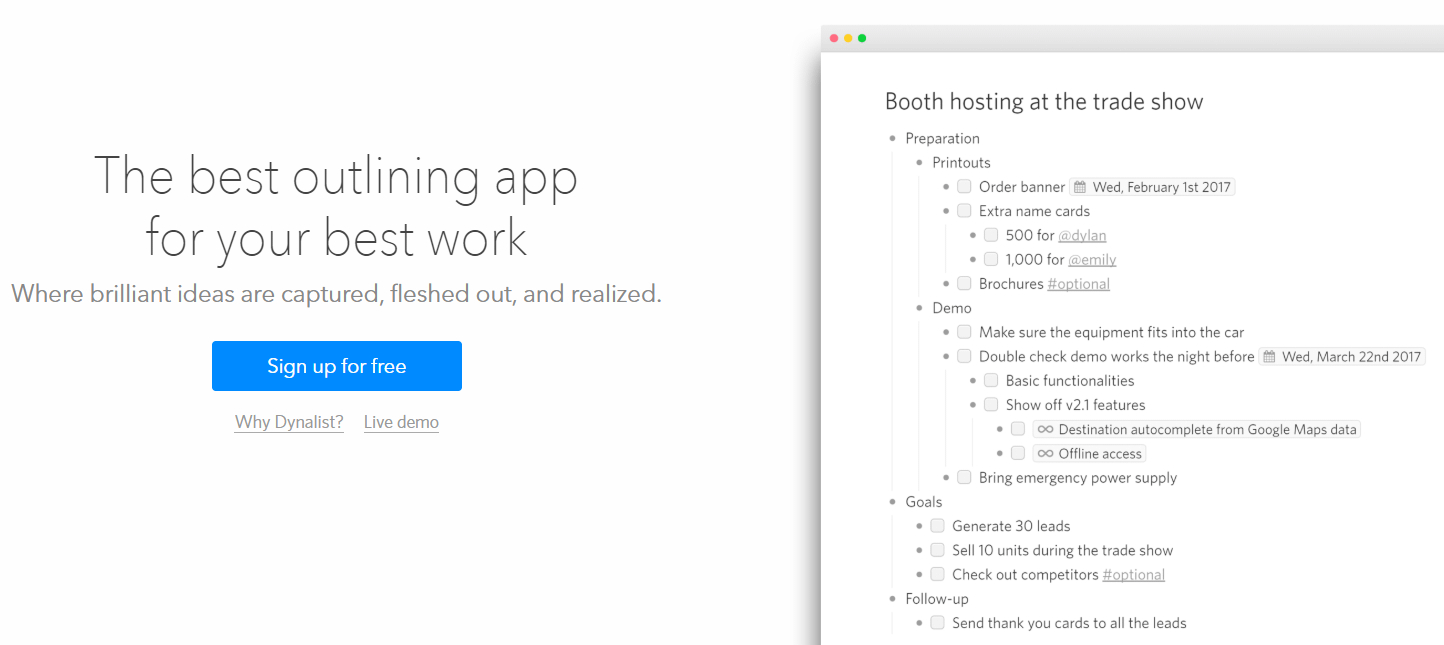Screen dimensions: 1444x645
Task: Click the bullet beside Check out competitors
Action: [x=920, y=574]
